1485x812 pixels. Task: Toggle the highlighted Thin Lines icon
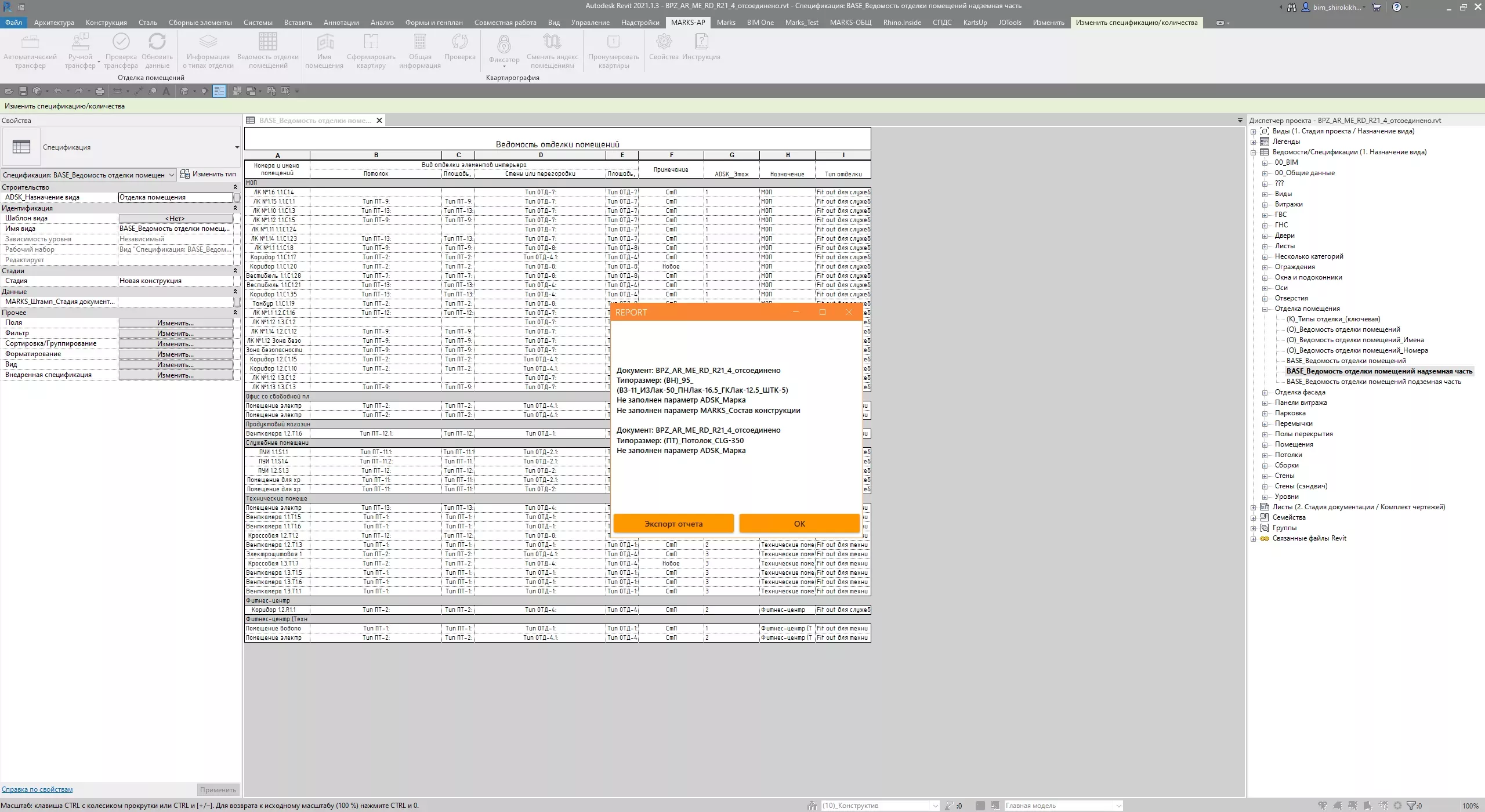click(x=219, y=91)
